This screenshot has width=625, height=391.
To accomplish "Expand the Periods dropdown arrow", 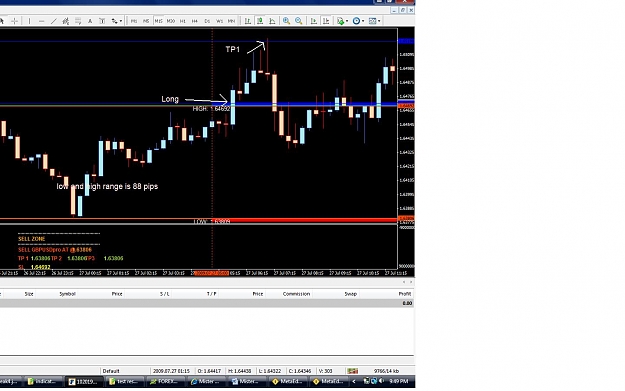I will (x=363, y=21).
